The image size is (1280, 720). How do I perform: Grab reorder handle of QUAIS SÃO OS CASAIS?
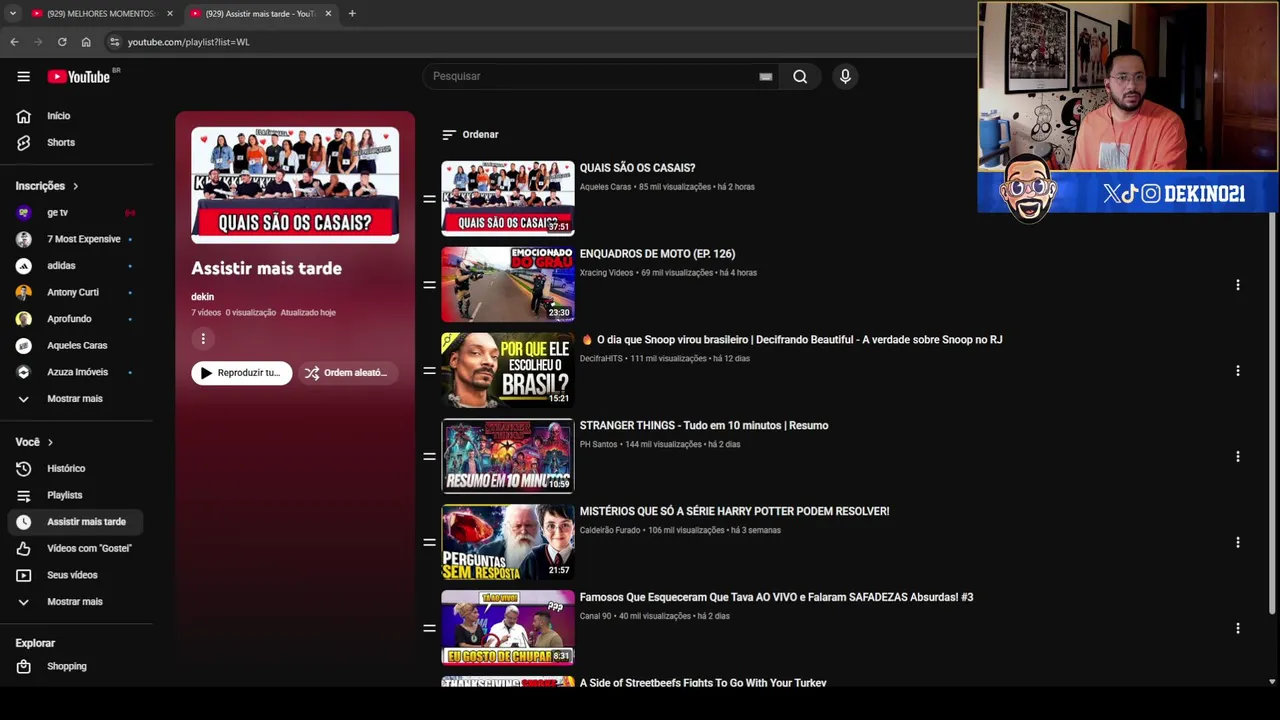click(429, 199)
